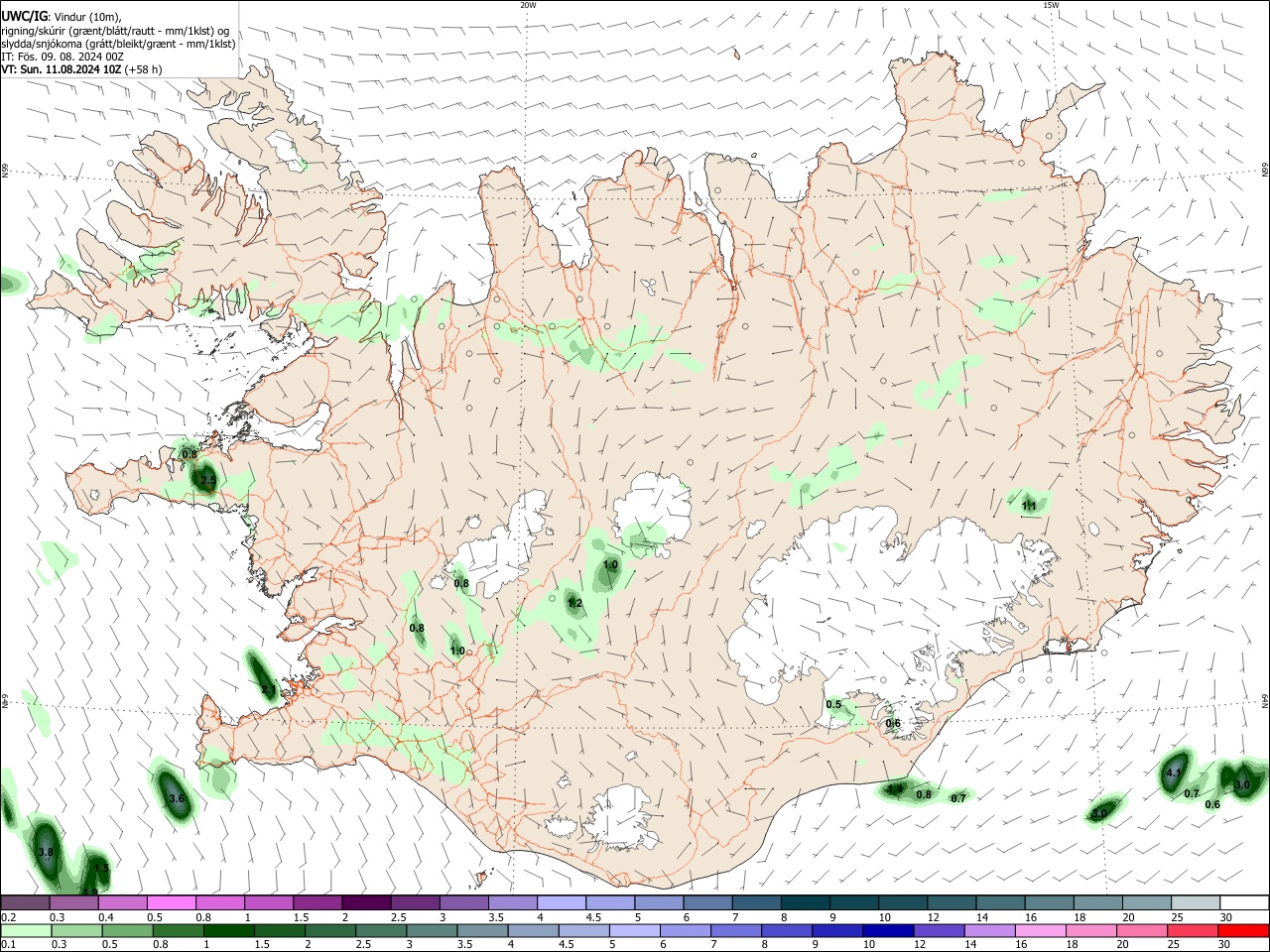Select the bright magenta 0.5 swatch, upper scale
The image size is (1270, 952).
(x=171, y=902)
